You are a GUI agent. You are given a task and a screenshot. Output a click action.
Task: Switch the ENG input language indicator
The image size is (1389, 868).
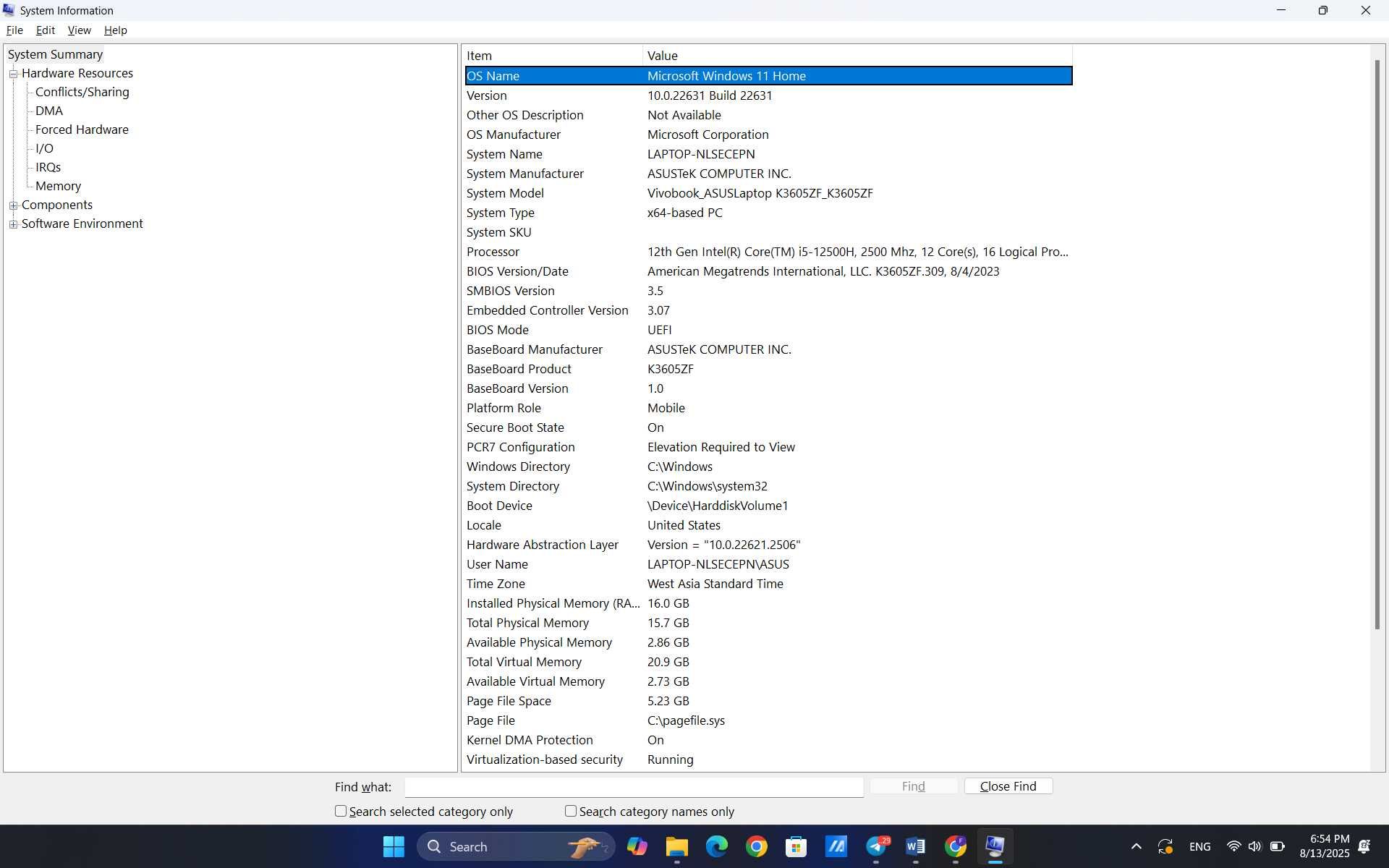(1199, 846)
